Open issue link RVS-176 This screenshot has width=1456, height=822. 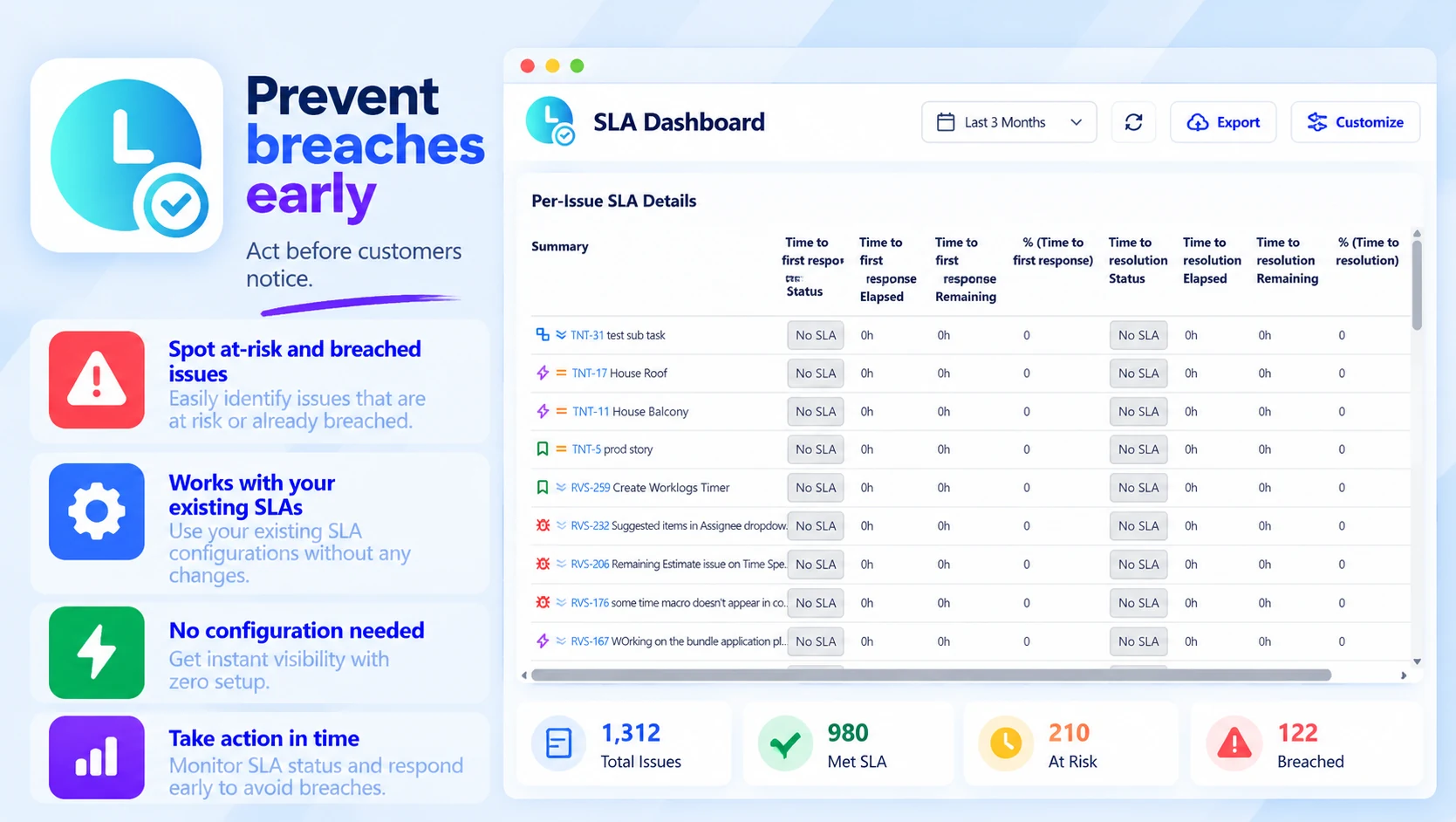(x=590, y=603)
